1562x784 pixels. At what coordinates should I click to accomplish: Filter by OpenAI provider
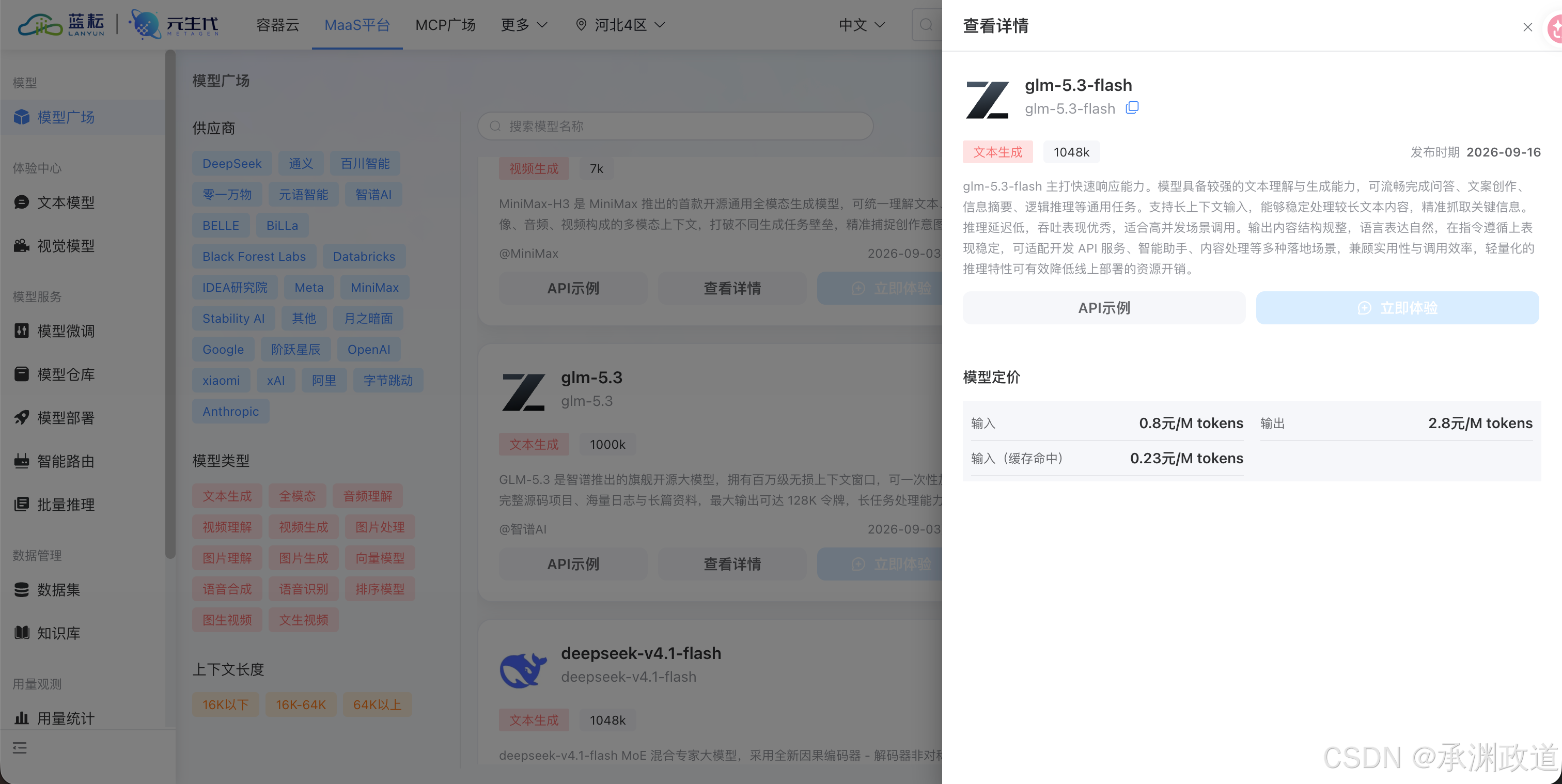point(369,349)
